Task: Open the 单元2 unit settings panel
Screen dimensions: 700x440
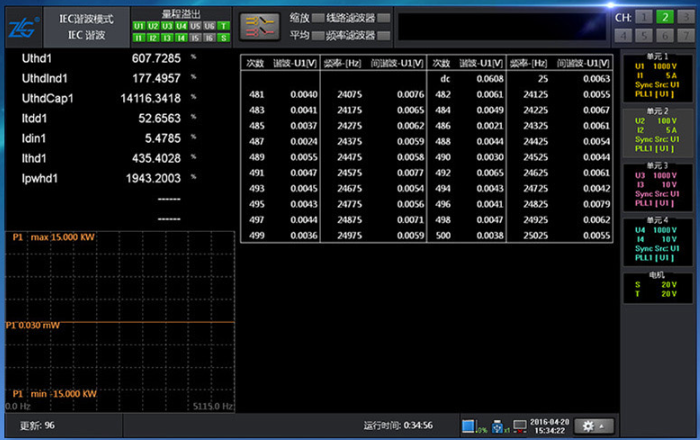Action: click(658, 131)
